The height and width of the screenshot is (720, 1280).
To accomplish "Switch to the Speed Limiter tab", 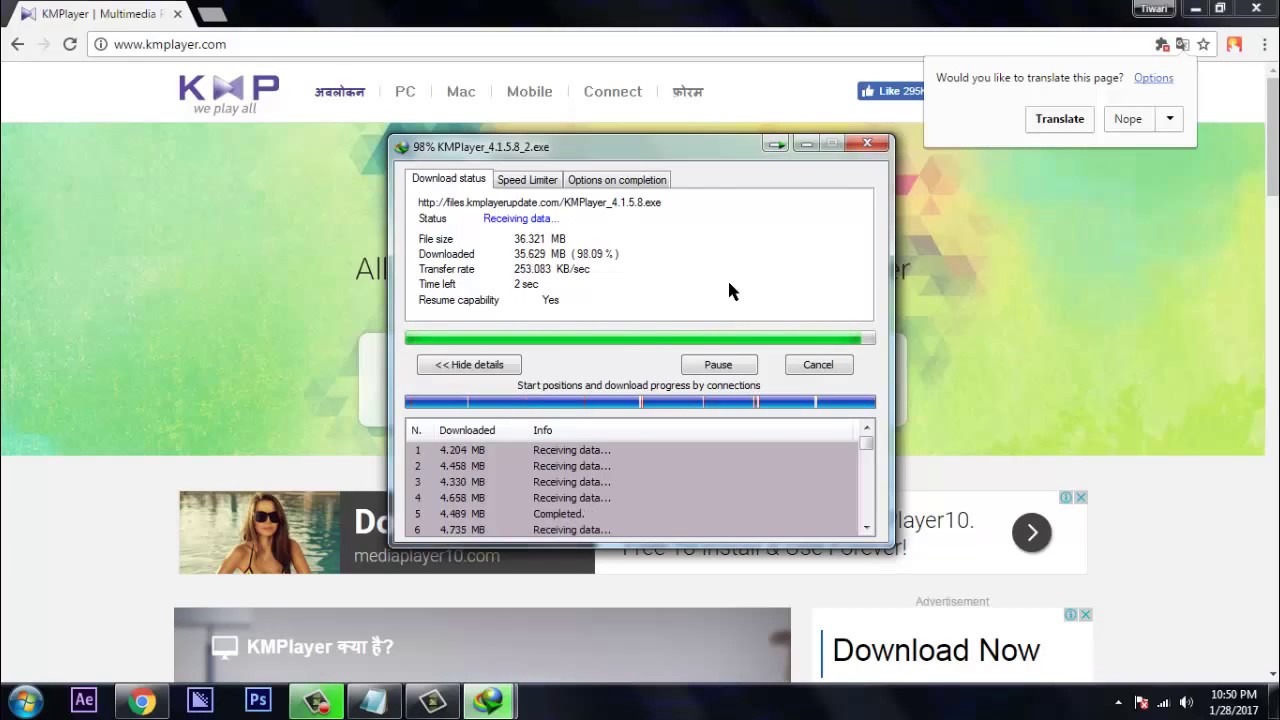I will pyautogui.click(x=527, y=180).
